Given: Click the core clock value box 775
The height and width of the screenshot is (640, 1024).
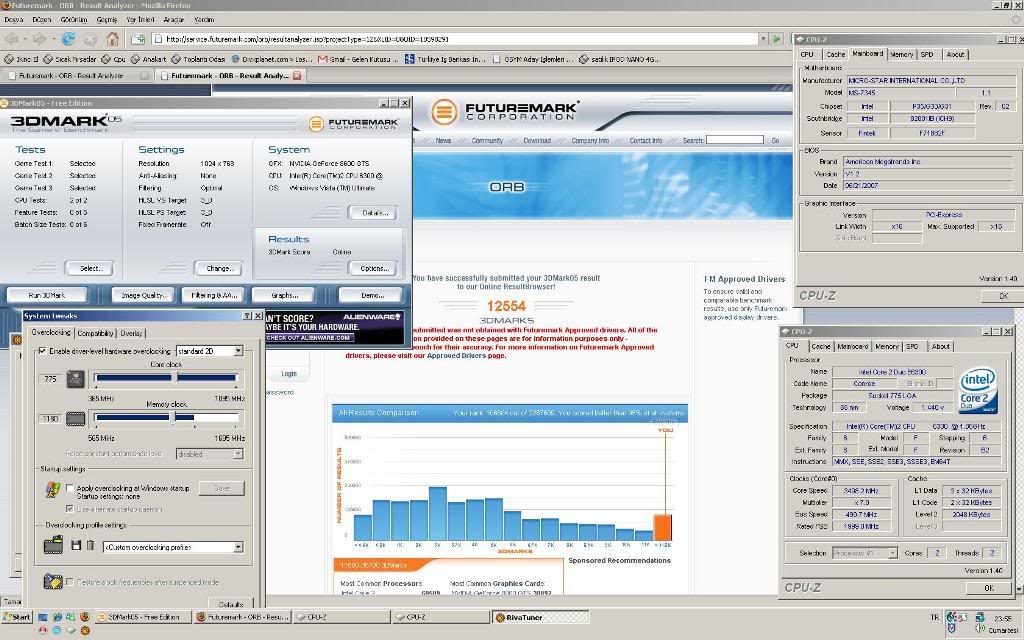Looking at the screenshot, I should tap(50, 379).
